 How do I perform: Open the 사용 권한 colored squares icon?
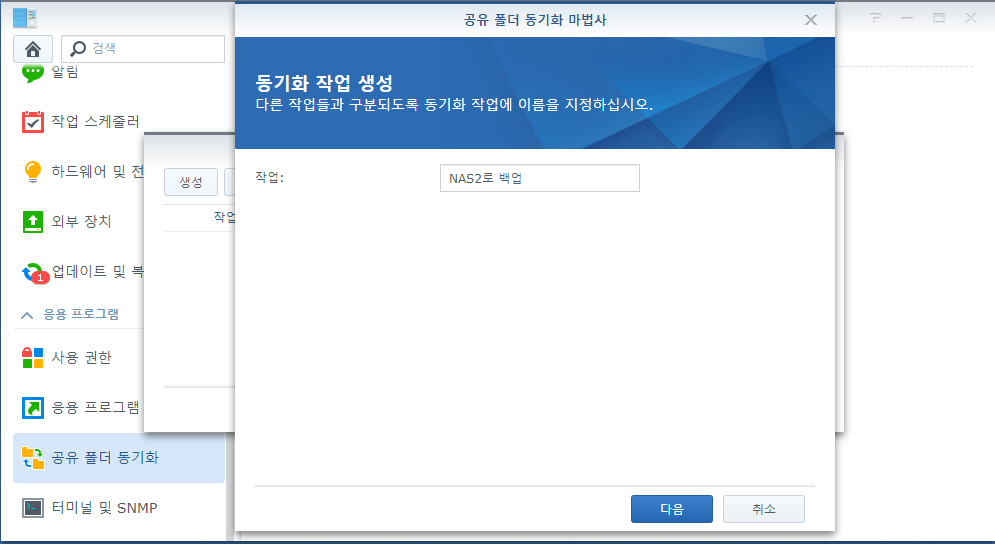pyautogui.click(x=32, y=358)
